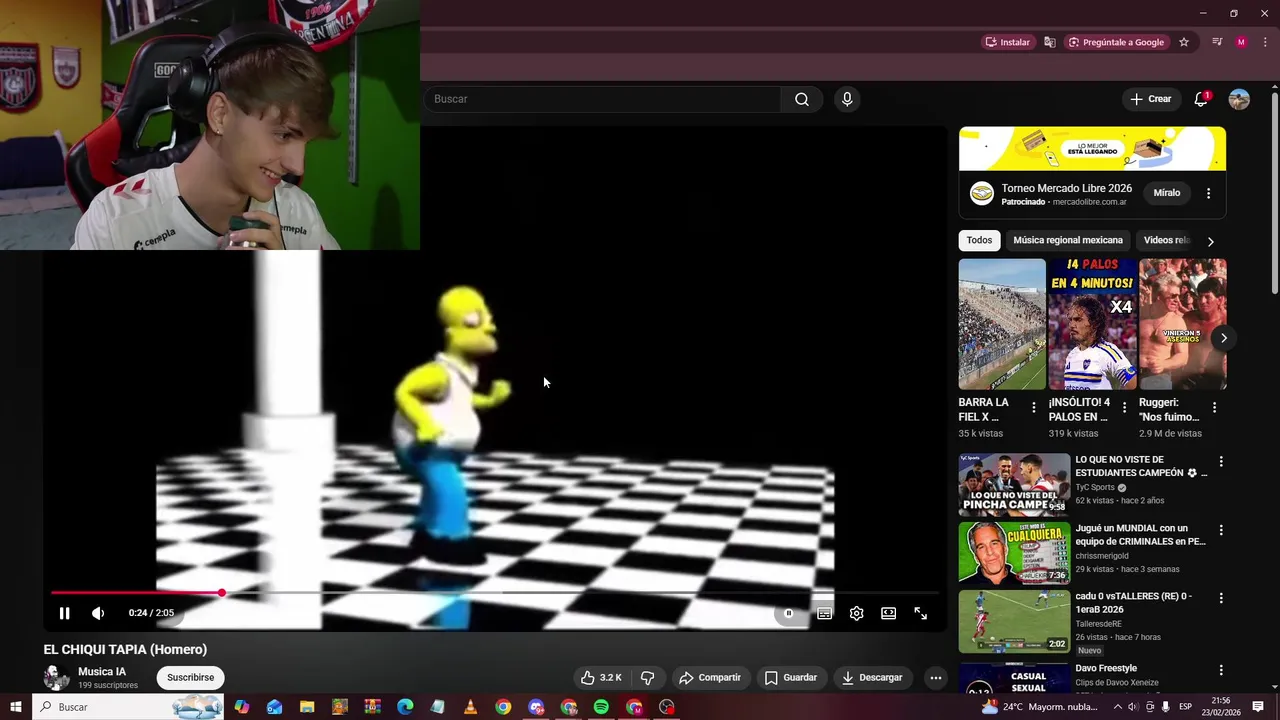Viewport: 1280px width, 720px height.
Task: Save video with the Guardar button
Action: 791,677
